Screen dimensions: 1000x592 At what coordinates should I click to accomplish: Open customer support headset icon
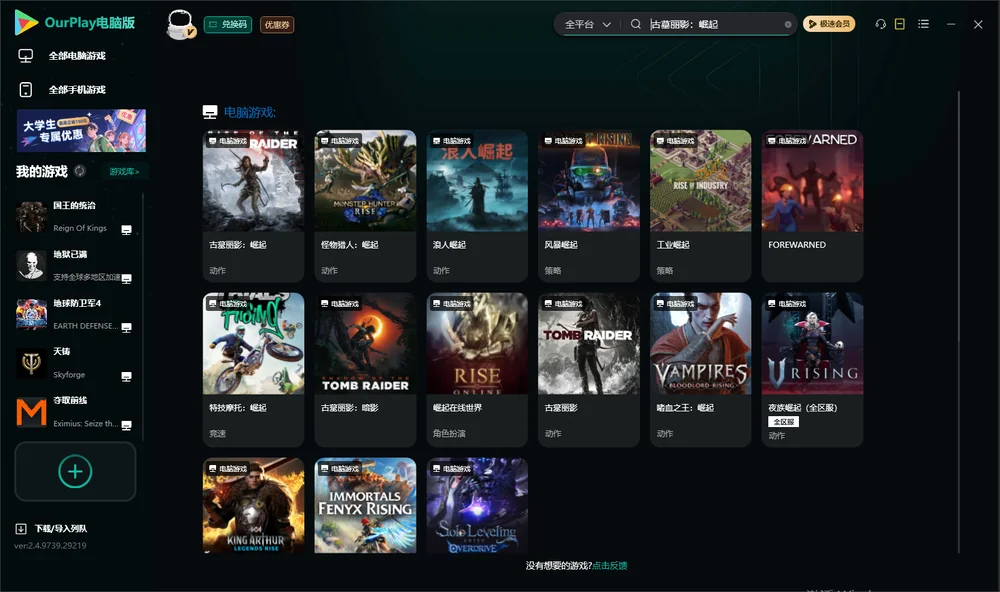[x=881, y=24]
